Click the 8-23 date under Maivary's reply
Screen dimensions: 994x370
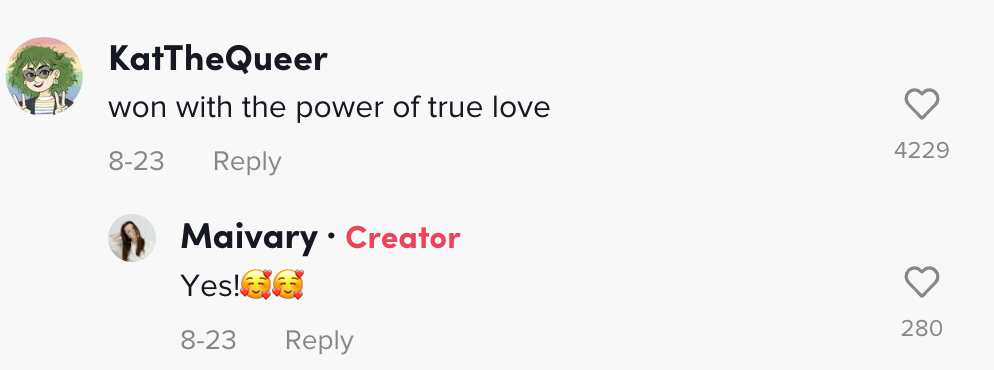(x=209, y=341)
